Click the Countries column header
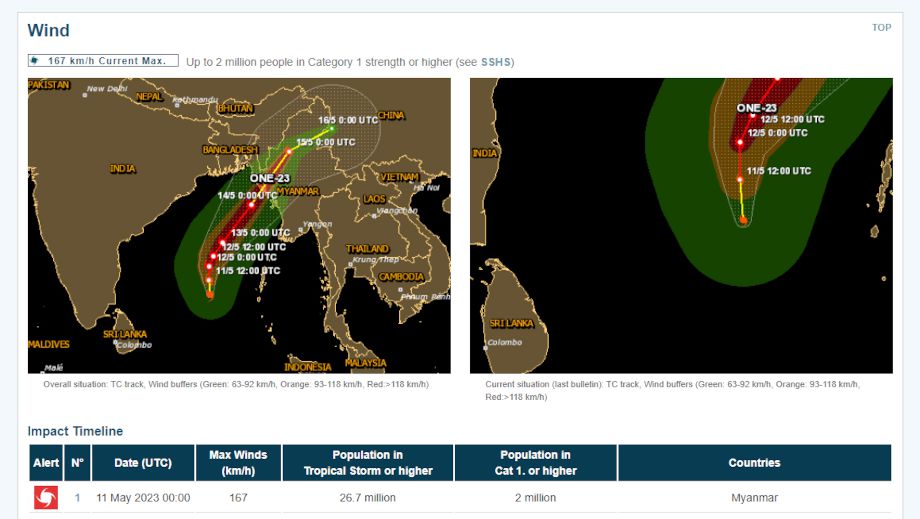Viewport: 920px width, 519px height. point(754,463)
